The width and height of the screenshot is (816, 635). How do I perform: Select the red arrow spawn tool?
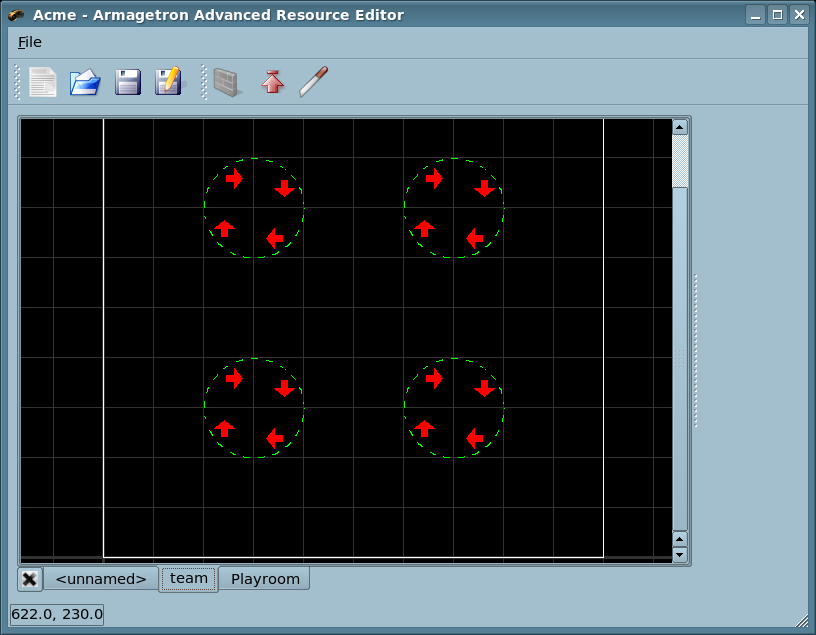coord(272,82)
